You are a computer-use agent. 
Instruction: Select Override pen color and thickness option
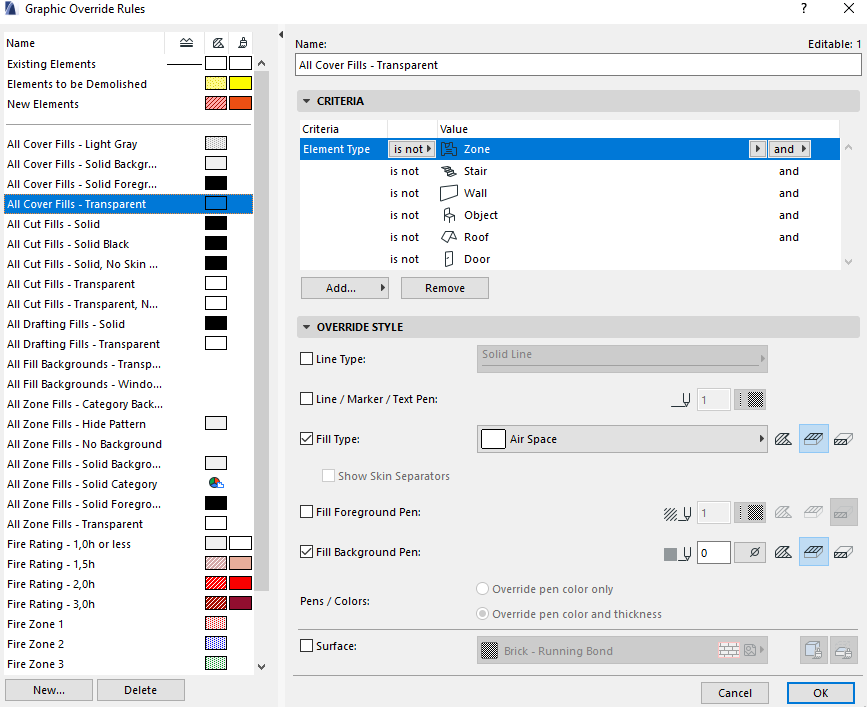click(483, 614)
